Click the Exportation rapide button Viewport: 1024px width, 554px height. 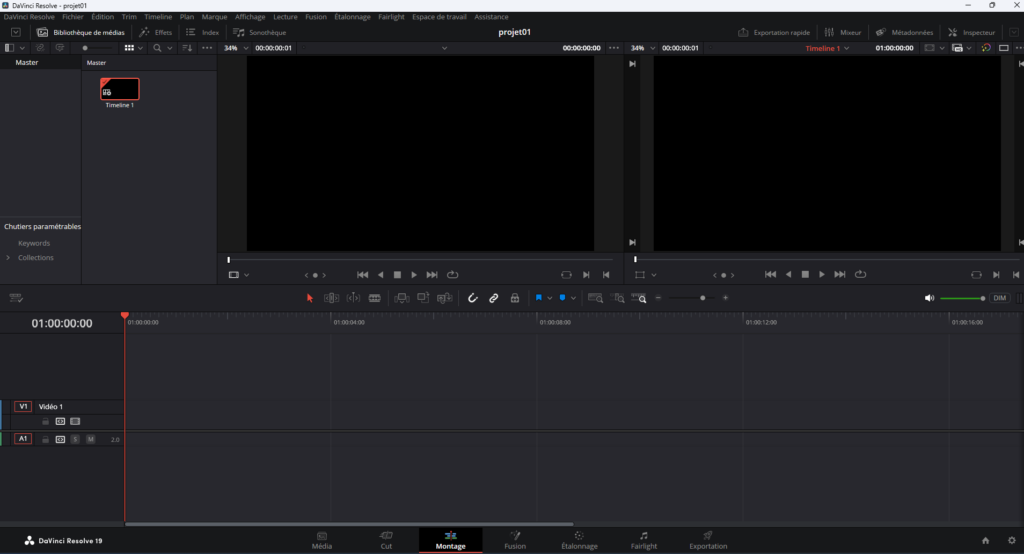(773, 32)
